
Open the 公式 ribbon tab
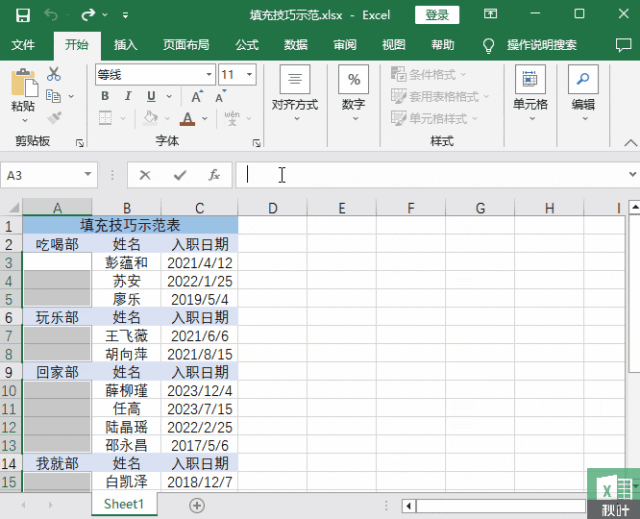pyautogui.click(x=247, y=44)
